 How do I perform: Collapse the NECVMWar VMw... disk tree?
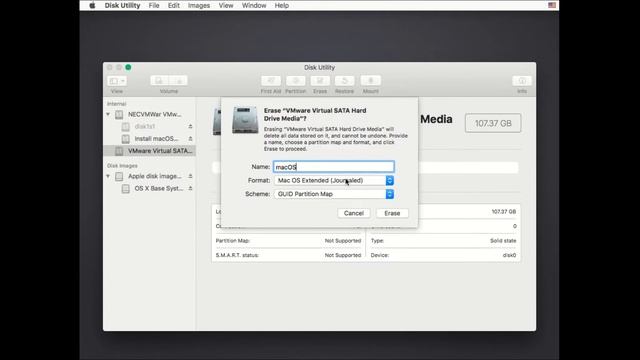point(108,114)
